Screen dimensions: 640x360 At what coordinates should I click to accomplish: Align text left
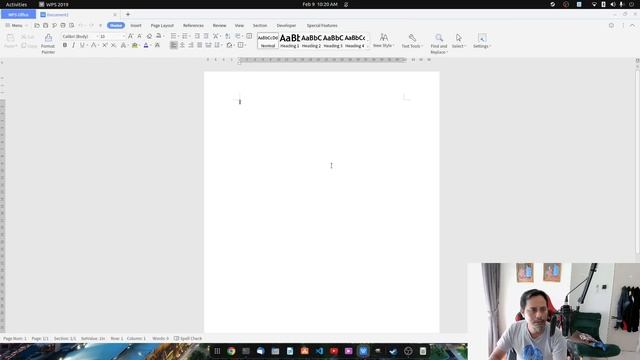(174, 45)
